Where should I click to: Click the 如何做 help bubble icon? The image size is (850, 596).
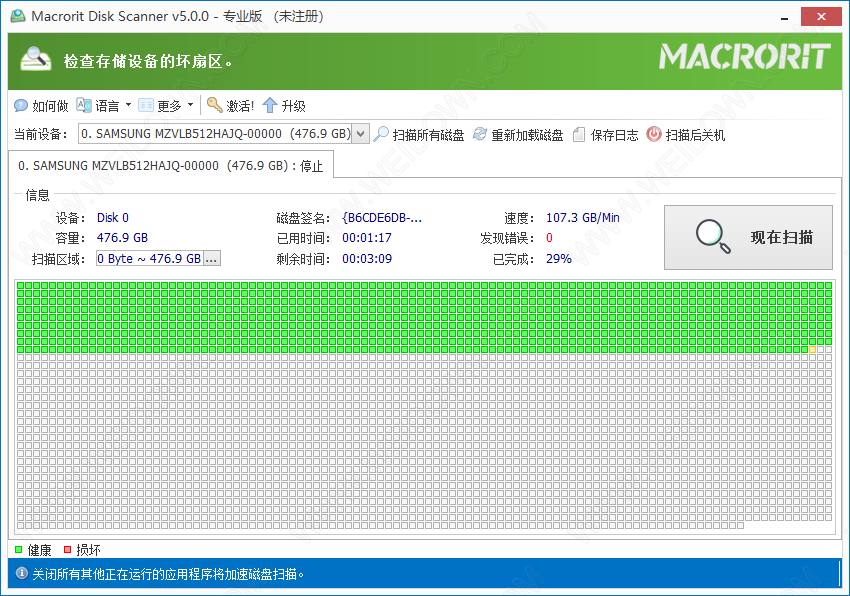point(21,105)
